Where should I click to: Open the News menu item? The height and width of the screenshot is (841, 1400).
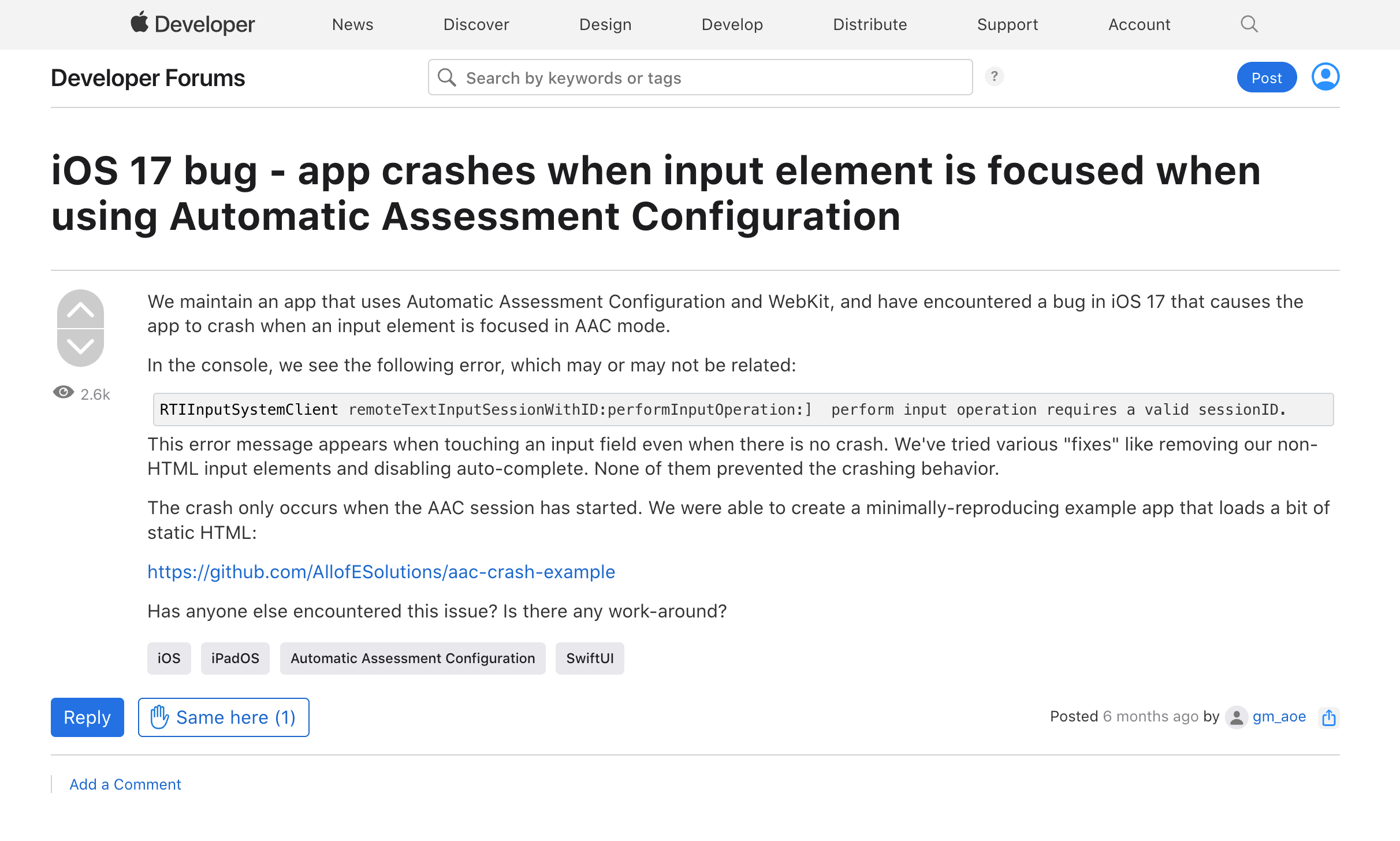coord(352,24)
